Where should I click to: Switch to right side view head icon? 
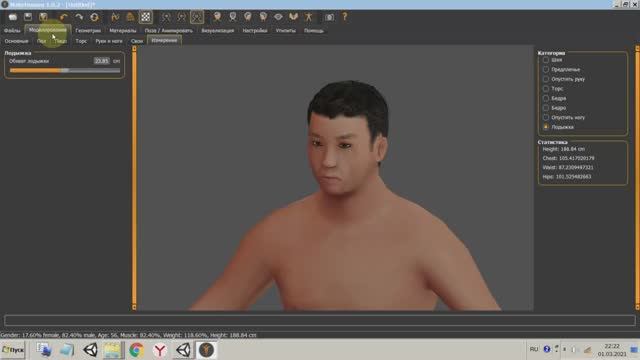coord(248,17)
